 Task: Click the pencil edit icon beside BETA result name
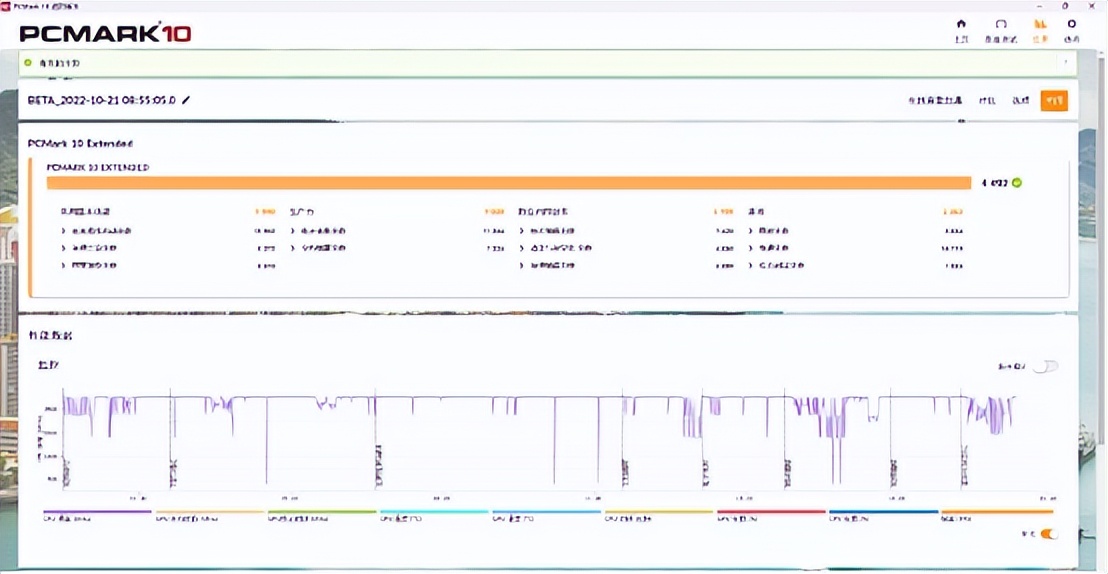pos(186,100)
